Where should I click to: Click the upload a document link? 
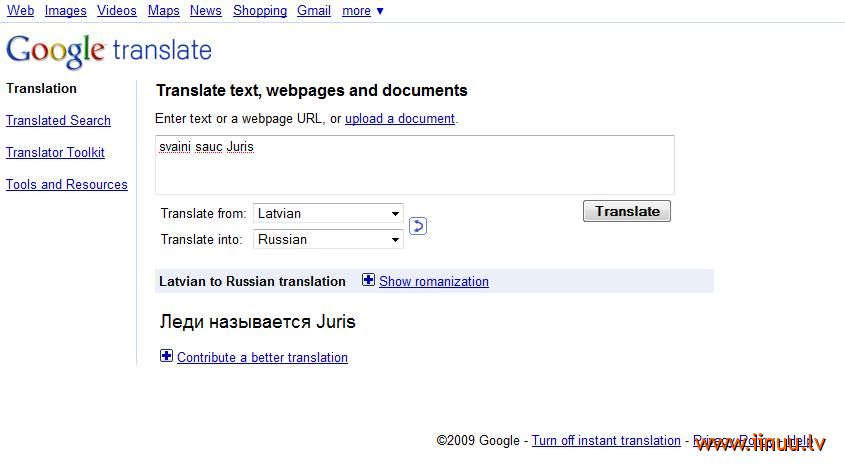(x=400, y=119)
